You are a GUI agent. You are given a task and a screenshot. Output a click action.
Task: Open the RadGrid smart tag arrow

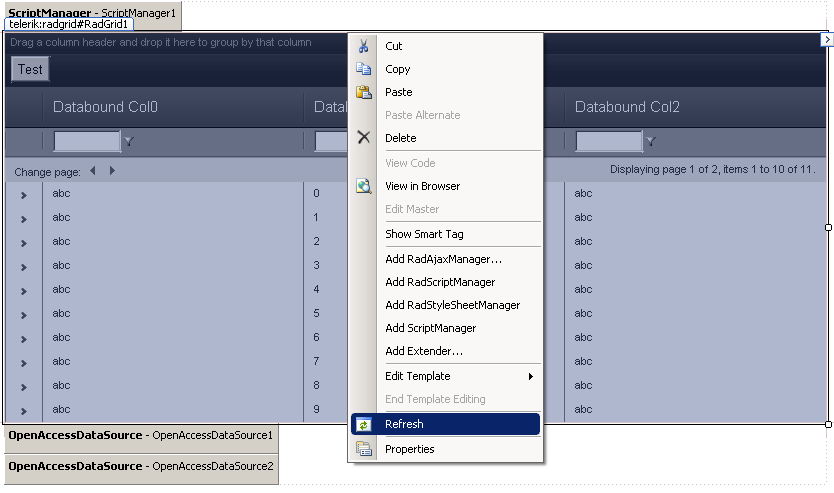click(x=827, y=40)
